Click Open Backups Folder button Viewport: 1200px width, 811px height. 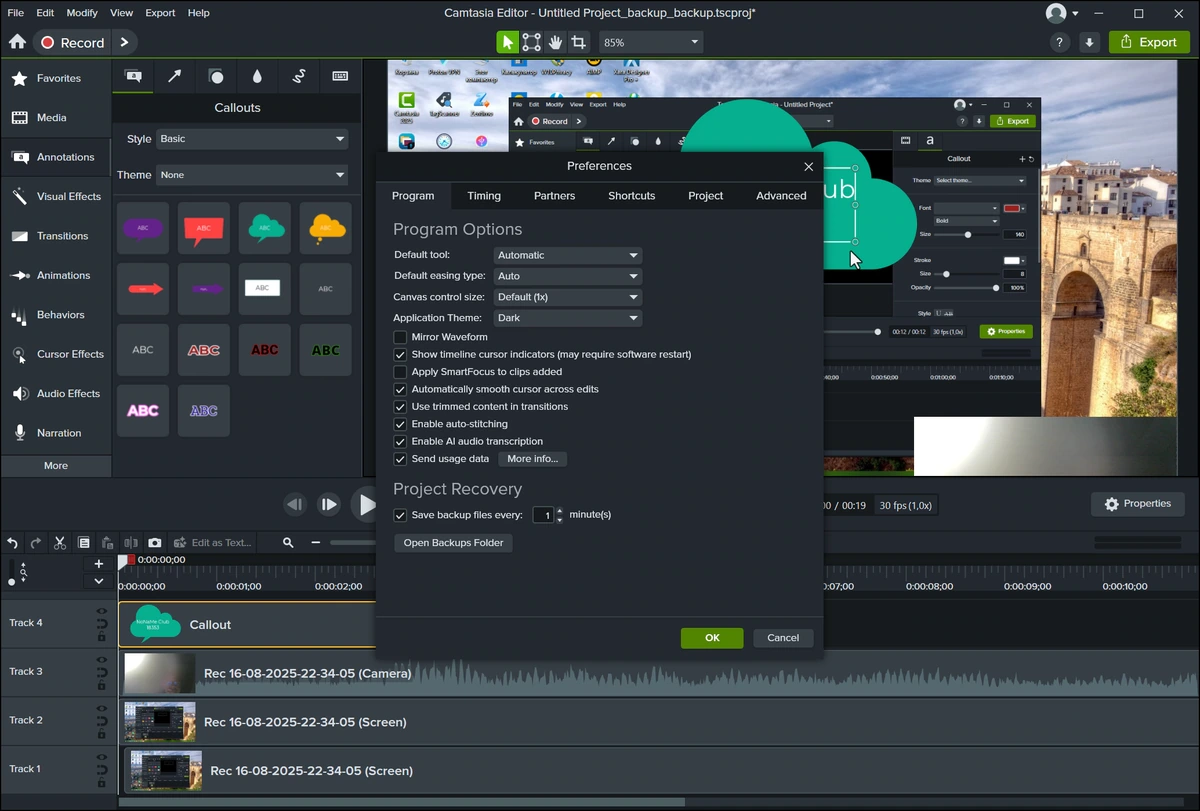pyautogui.click(x=454, y=543)
